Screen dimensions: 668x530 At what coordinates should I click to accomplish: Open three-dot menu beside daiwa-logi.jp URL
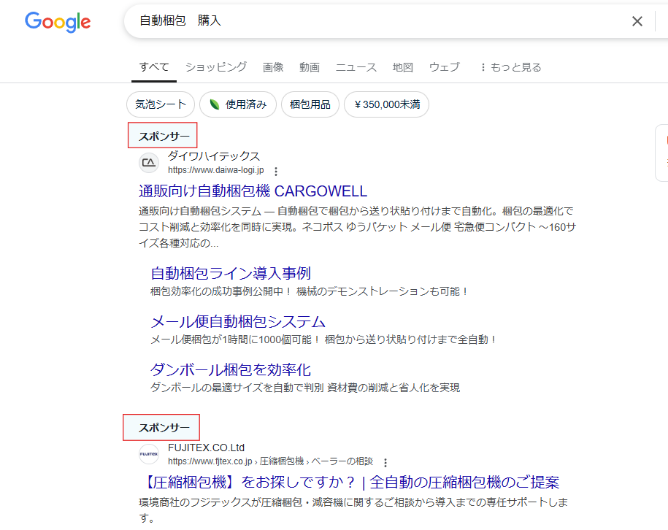click(x=276, y=171)
